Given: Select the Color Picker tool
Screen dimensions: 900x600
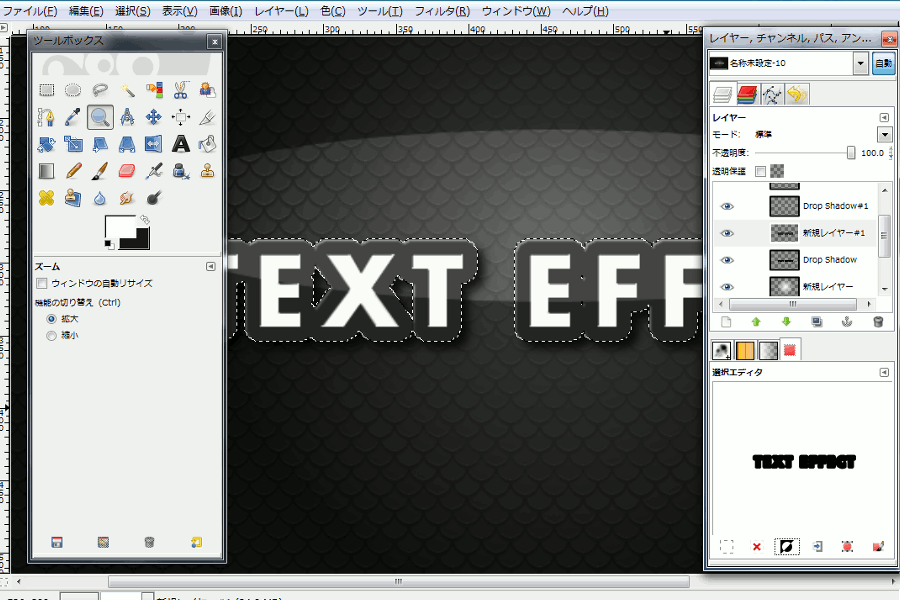Looking at the screenshot, I should pyautogui.click(x=73, y=117).
